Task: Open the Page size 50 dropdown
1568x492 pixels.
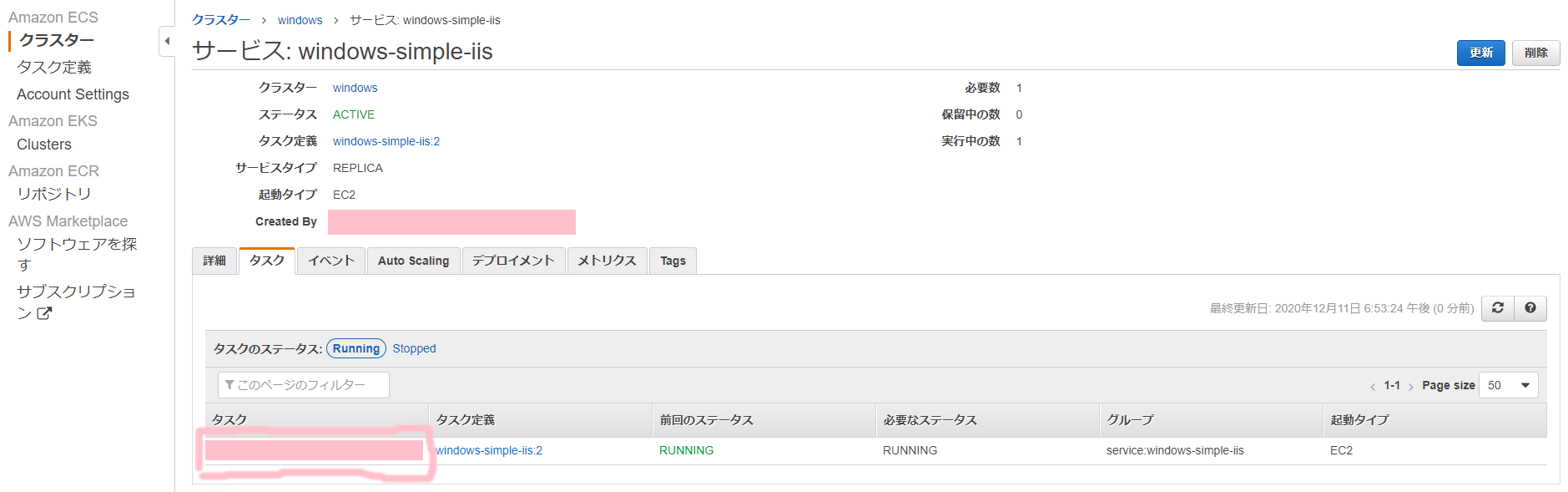Action: tap(1509, 385)
